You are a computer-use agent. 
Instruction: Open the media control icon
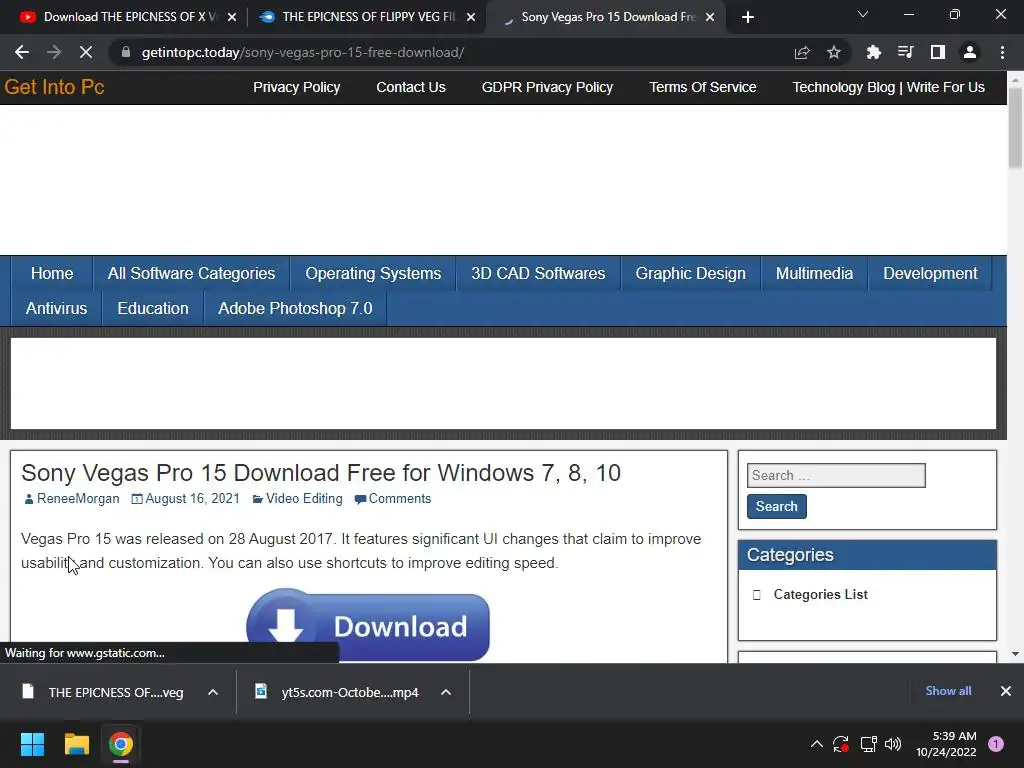[x=905, y=52]
